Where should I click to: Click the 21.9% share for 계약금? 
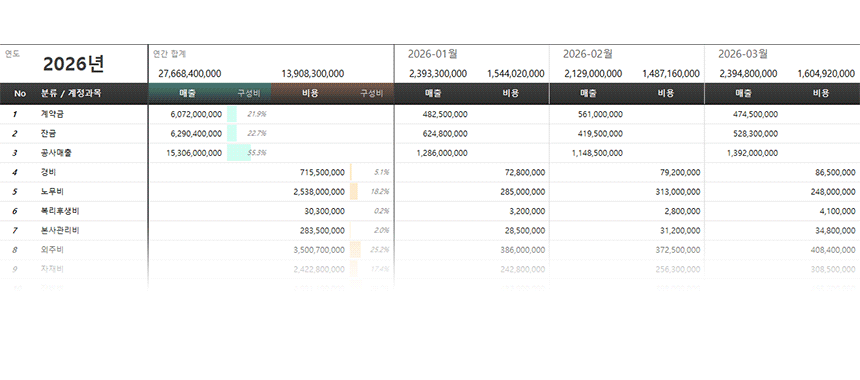click(257, 114)
